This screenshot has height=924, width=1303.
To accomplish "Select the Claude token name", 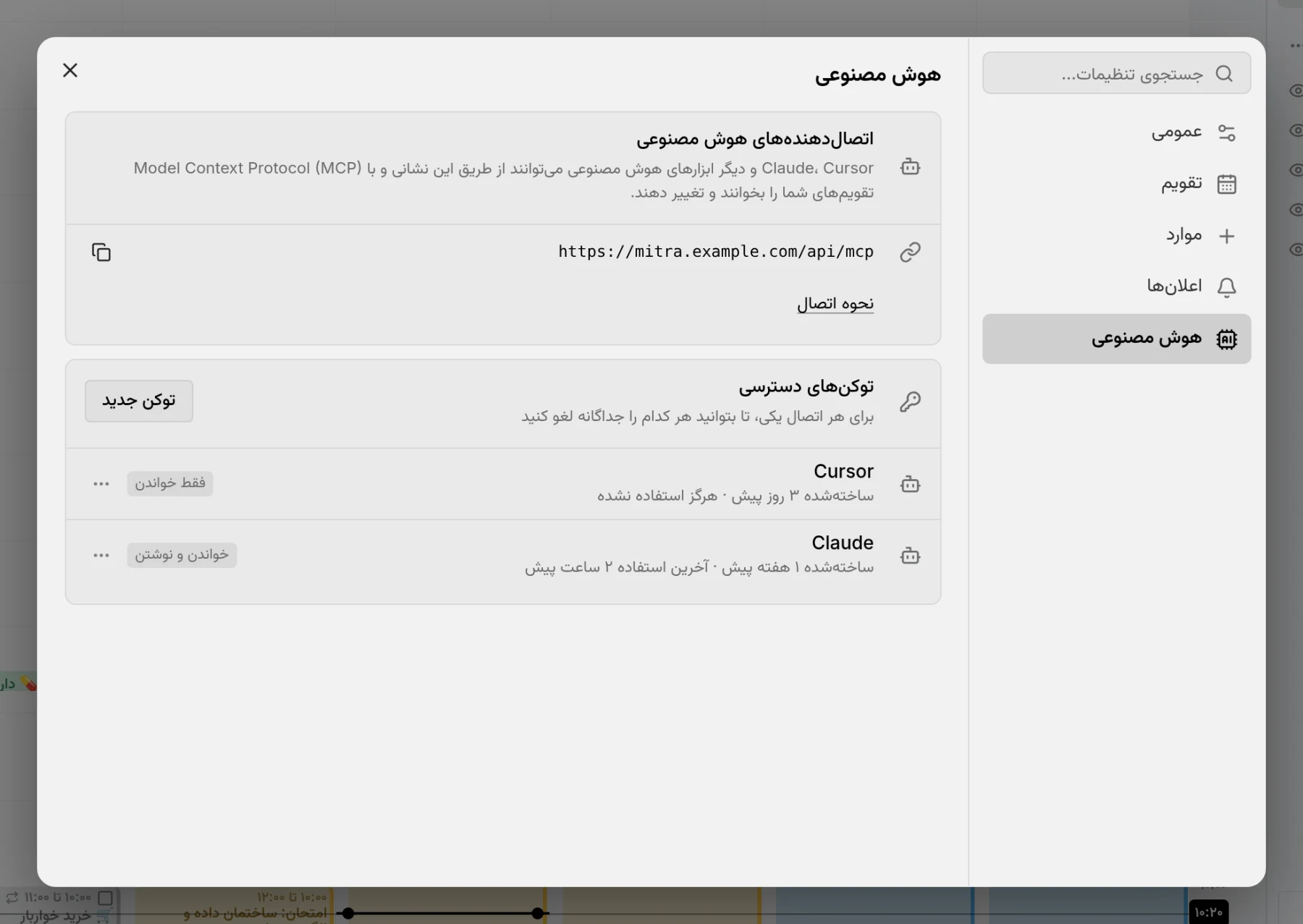I will pos(843,543).
